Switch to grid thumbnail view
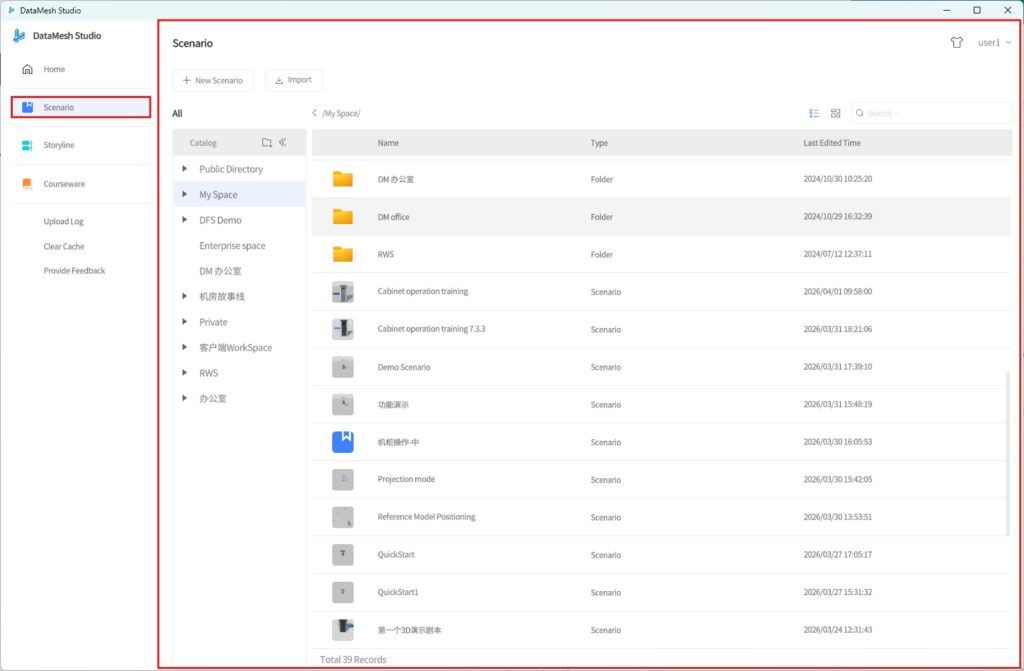The height and width of the screenshot is (671, 1024). click(x=836, y=114)
